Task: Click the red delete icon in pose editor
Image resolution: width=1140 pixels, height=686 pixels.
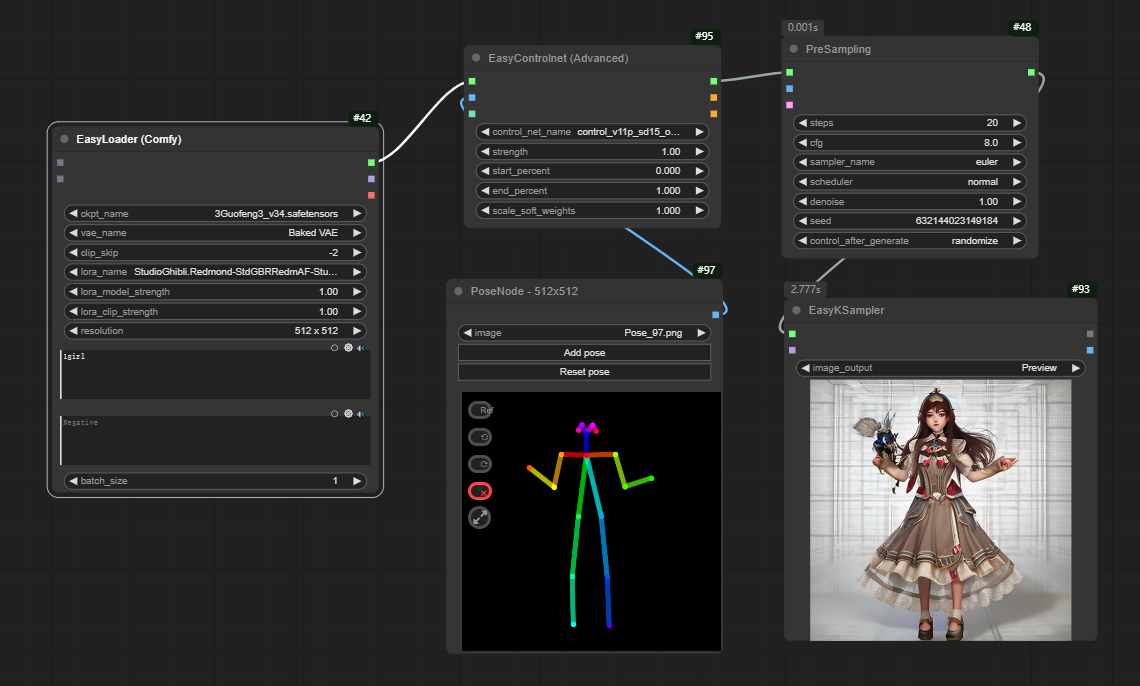Action: coord(480,491)
